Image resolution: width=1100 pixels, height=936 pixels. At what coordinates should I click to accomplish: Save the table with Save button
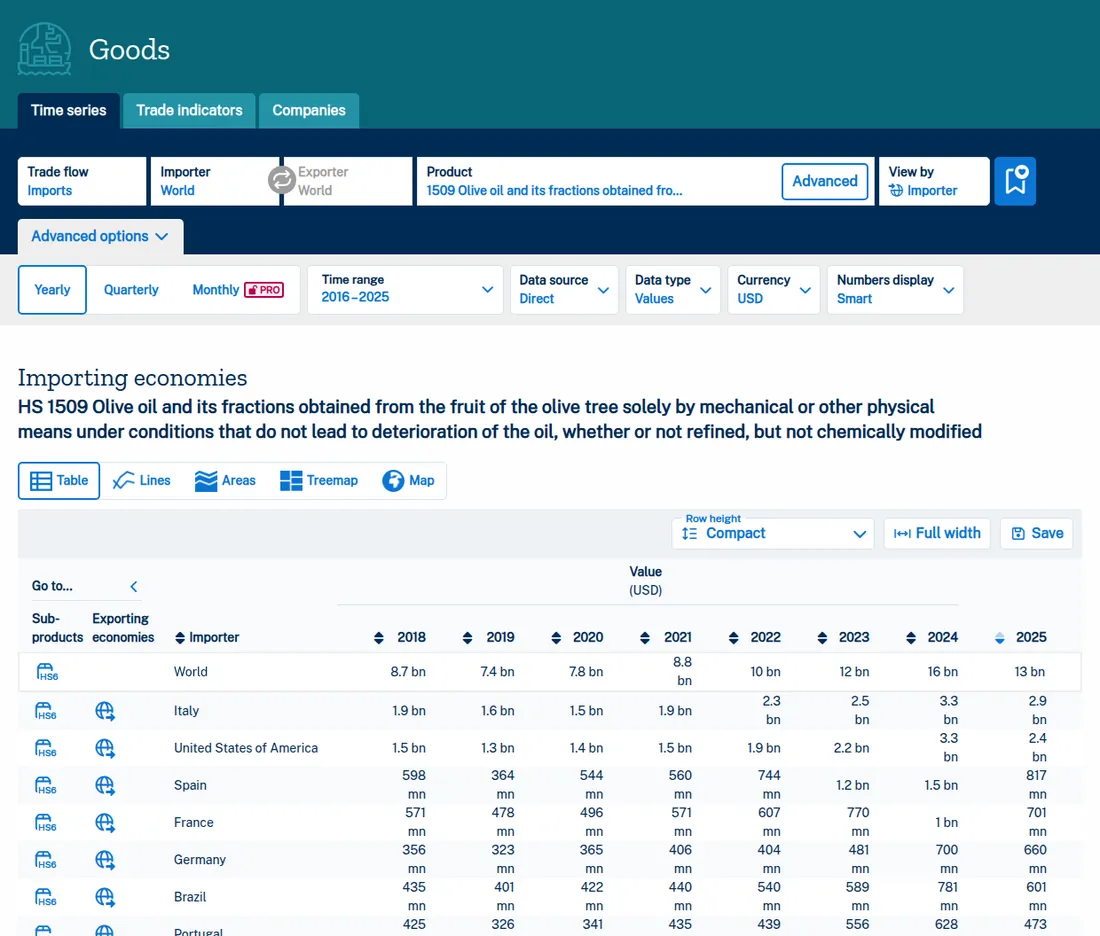(1037, 533)
